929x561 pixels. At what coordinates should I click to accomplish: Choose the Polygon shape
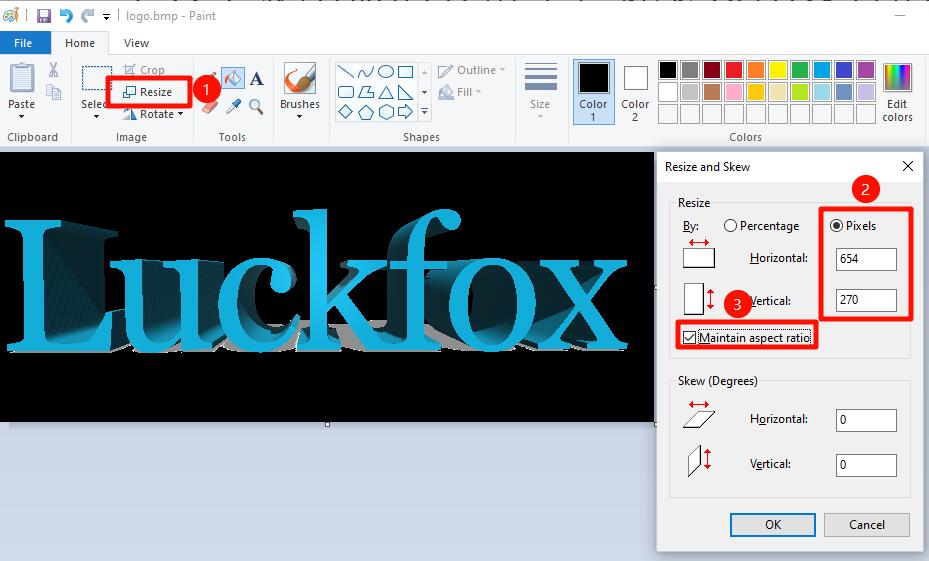(x=366, y=92)
